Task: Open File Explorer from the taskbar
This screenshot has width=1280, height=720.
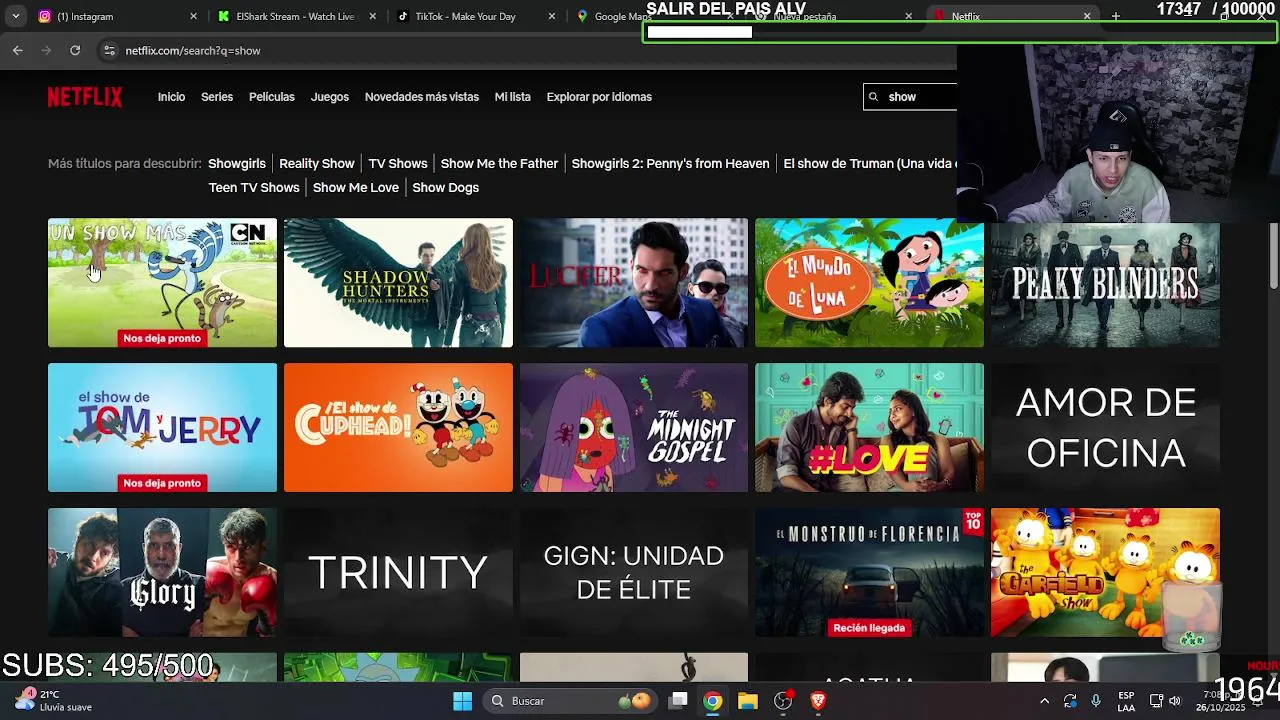Action: (748, 701)
